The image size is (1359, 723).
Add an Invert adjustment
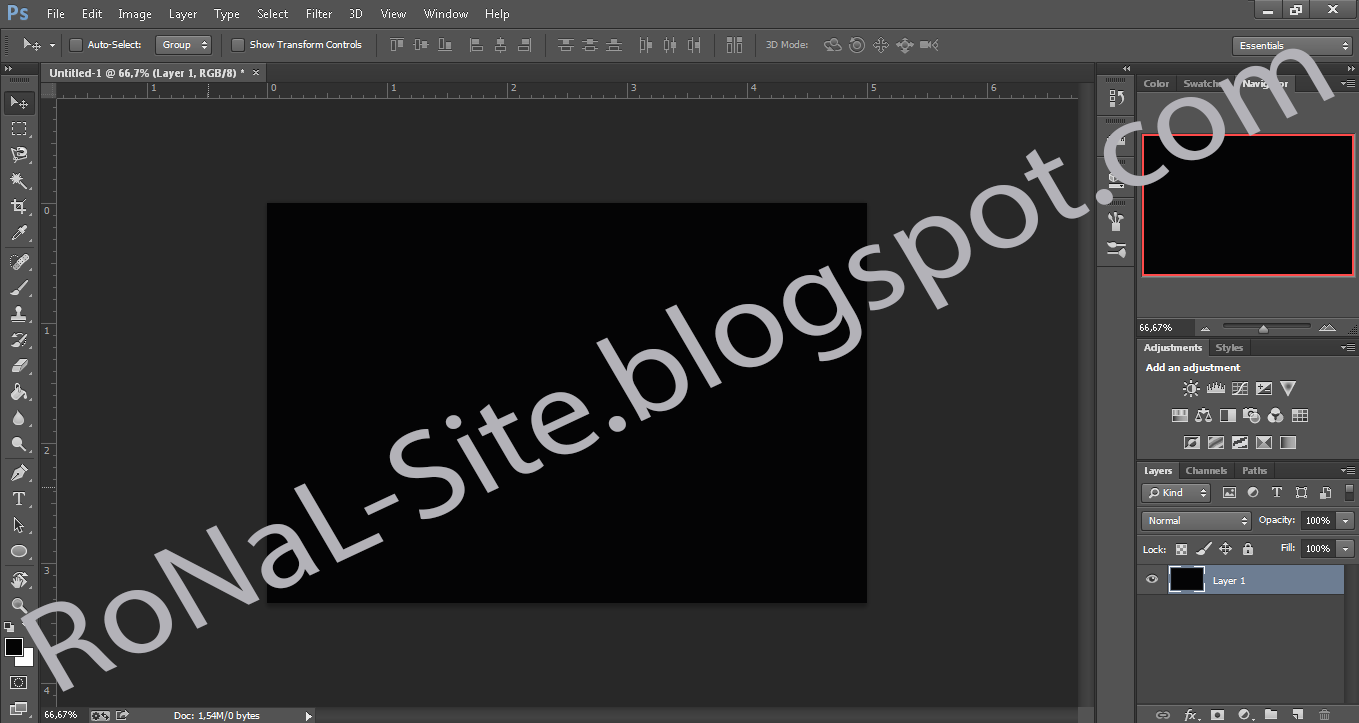coord(1191,442)
